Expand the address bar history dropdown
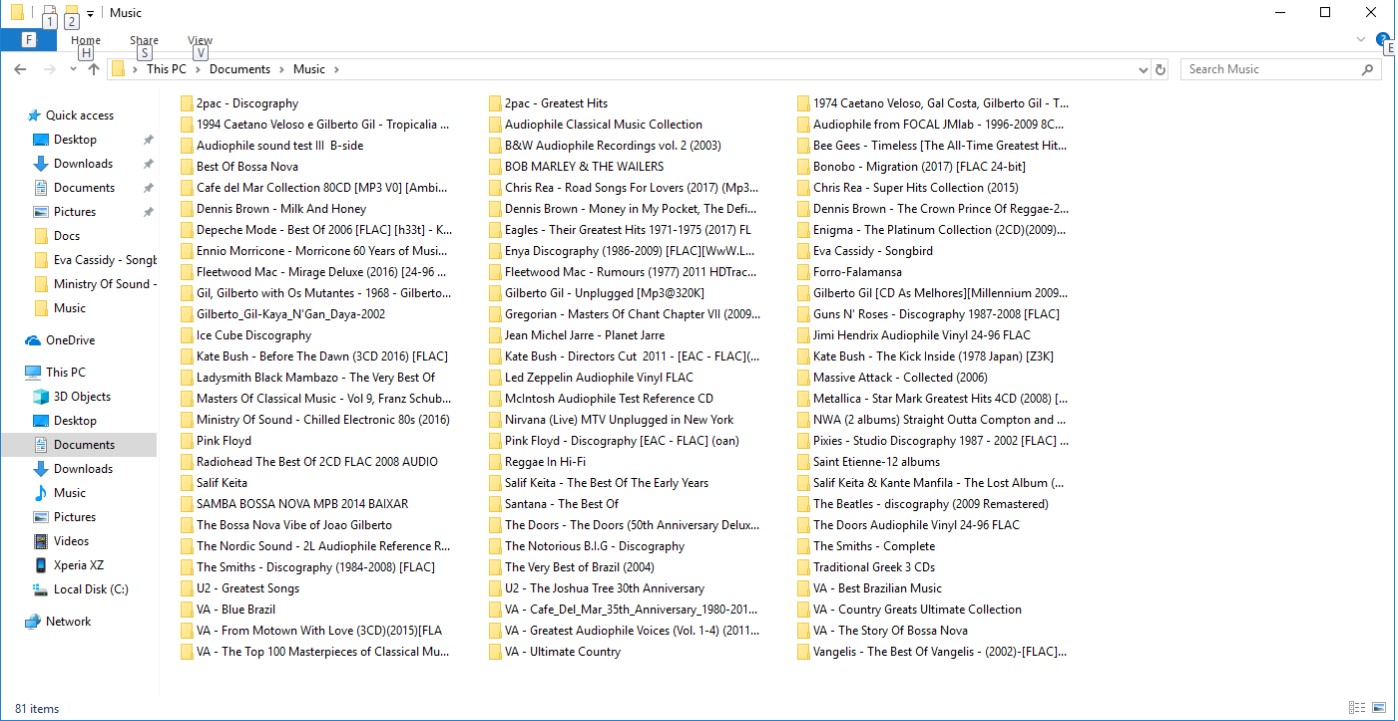 point(1143,70)
